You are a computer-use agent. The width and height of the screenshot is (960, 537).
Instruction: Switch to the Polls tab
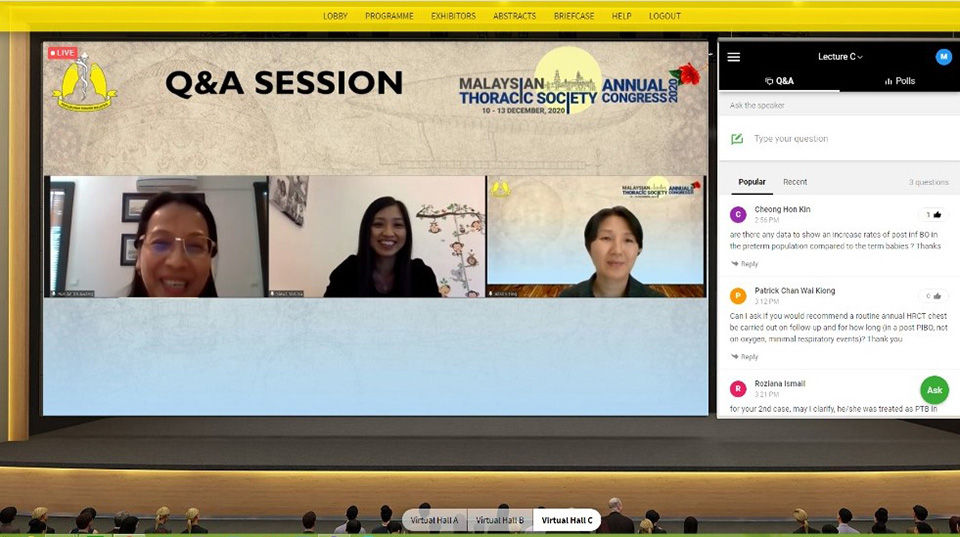coord(899,81)
